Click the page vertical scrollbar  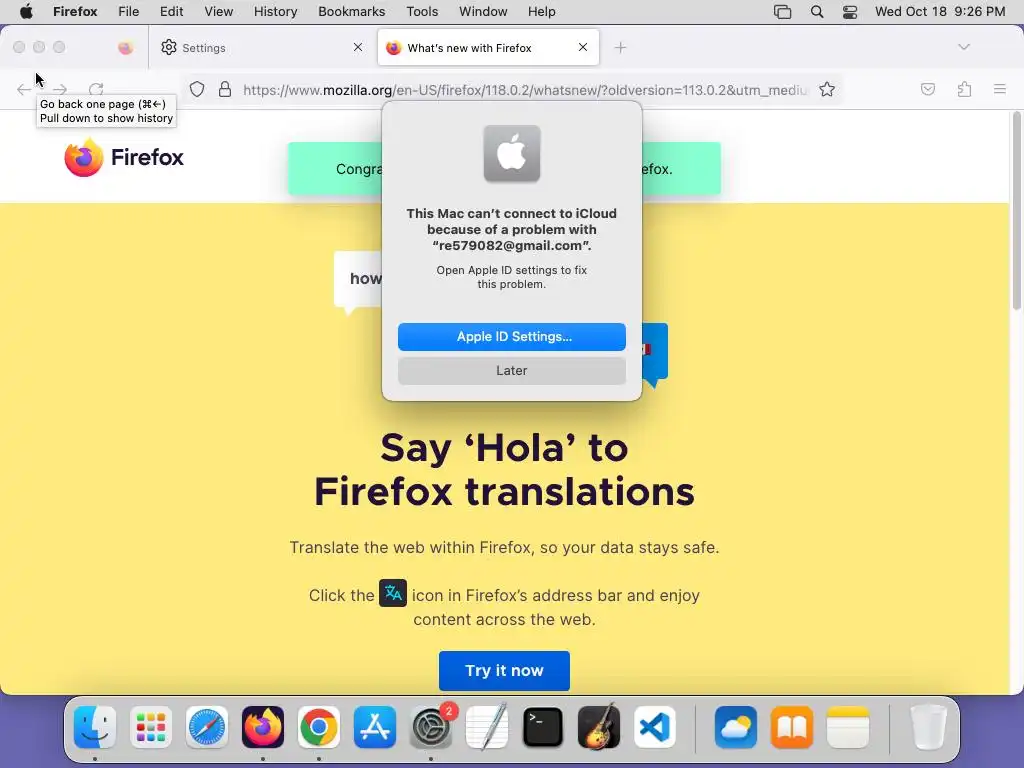click(x=1016, y=209)
